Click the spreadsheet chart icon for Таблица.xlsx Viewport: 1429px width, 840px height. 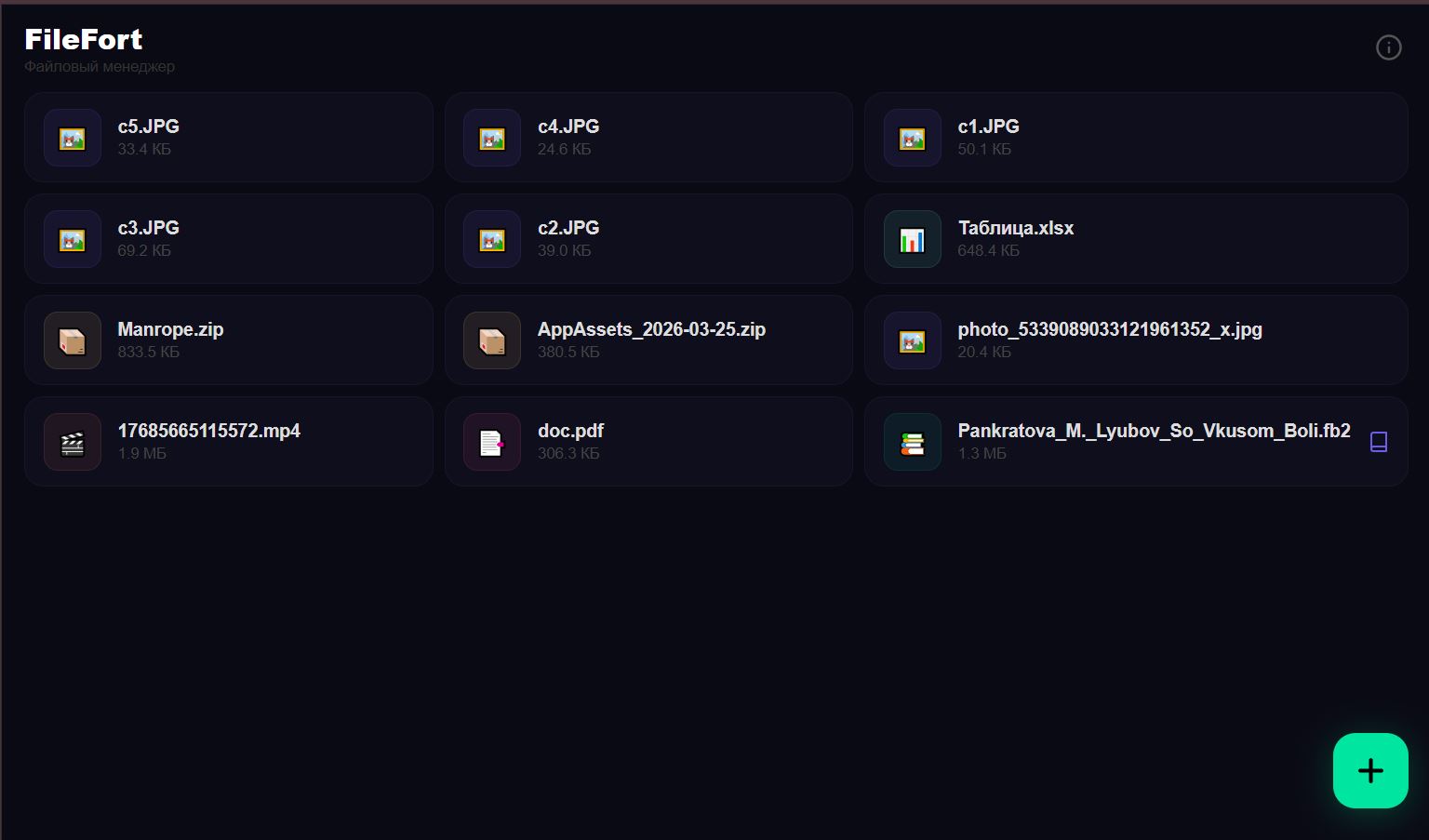click(x=912, y=240)
